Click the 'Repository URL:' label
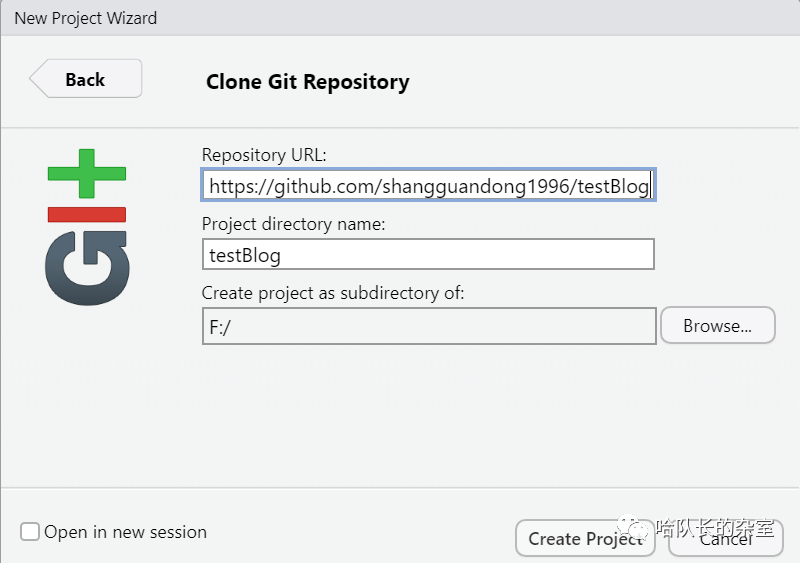The width and height of the screenshot is (800, 563). [264, 155]
